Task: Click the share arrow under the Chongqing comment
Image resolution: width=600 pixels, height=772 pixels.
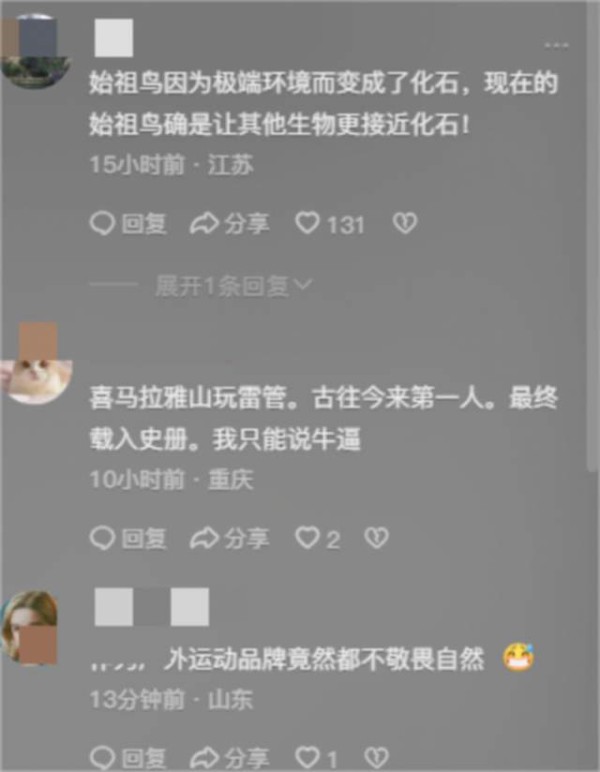Action: click(x=204, y=538)
